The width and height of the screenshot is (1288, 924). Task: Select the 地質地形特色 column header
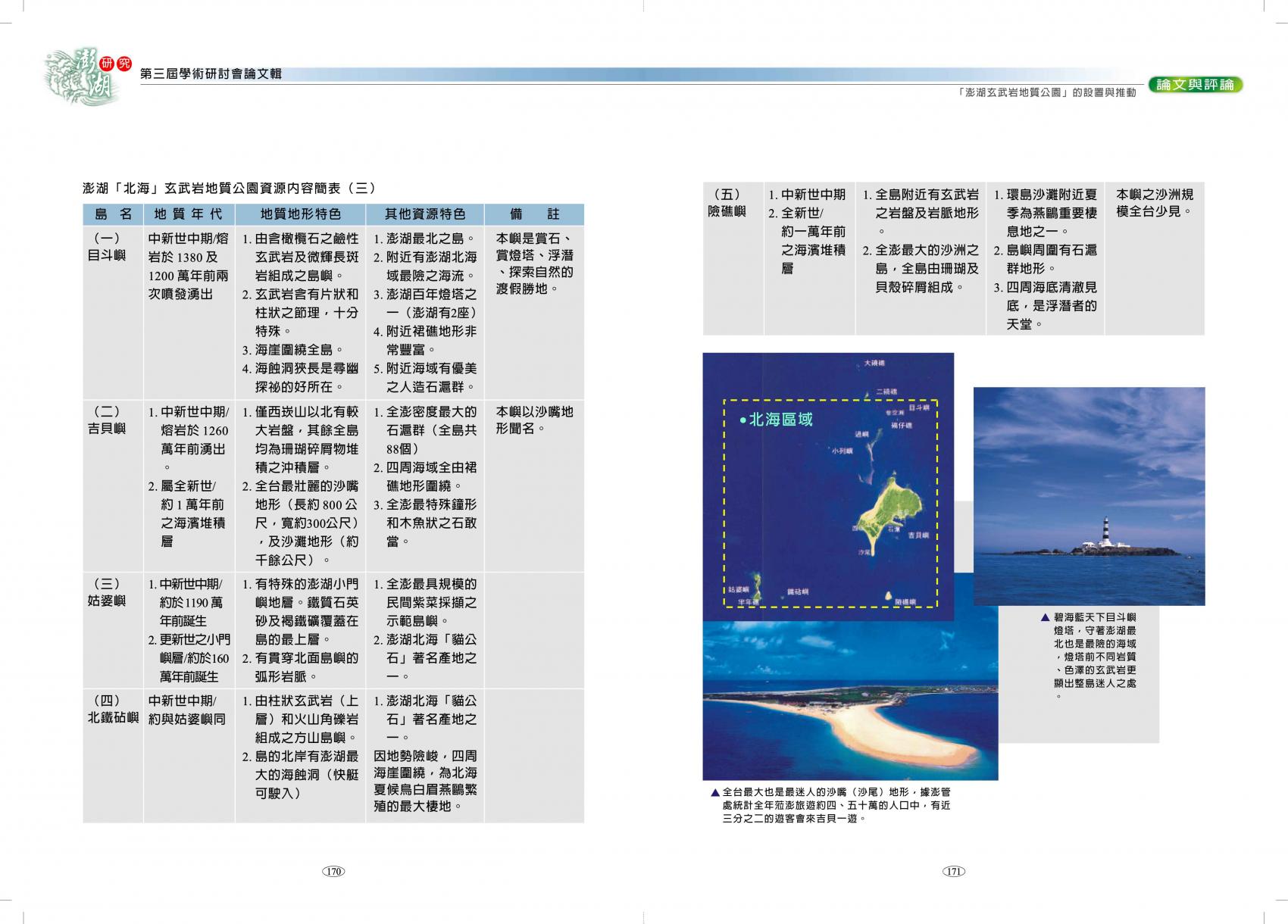tap(300, 214)
